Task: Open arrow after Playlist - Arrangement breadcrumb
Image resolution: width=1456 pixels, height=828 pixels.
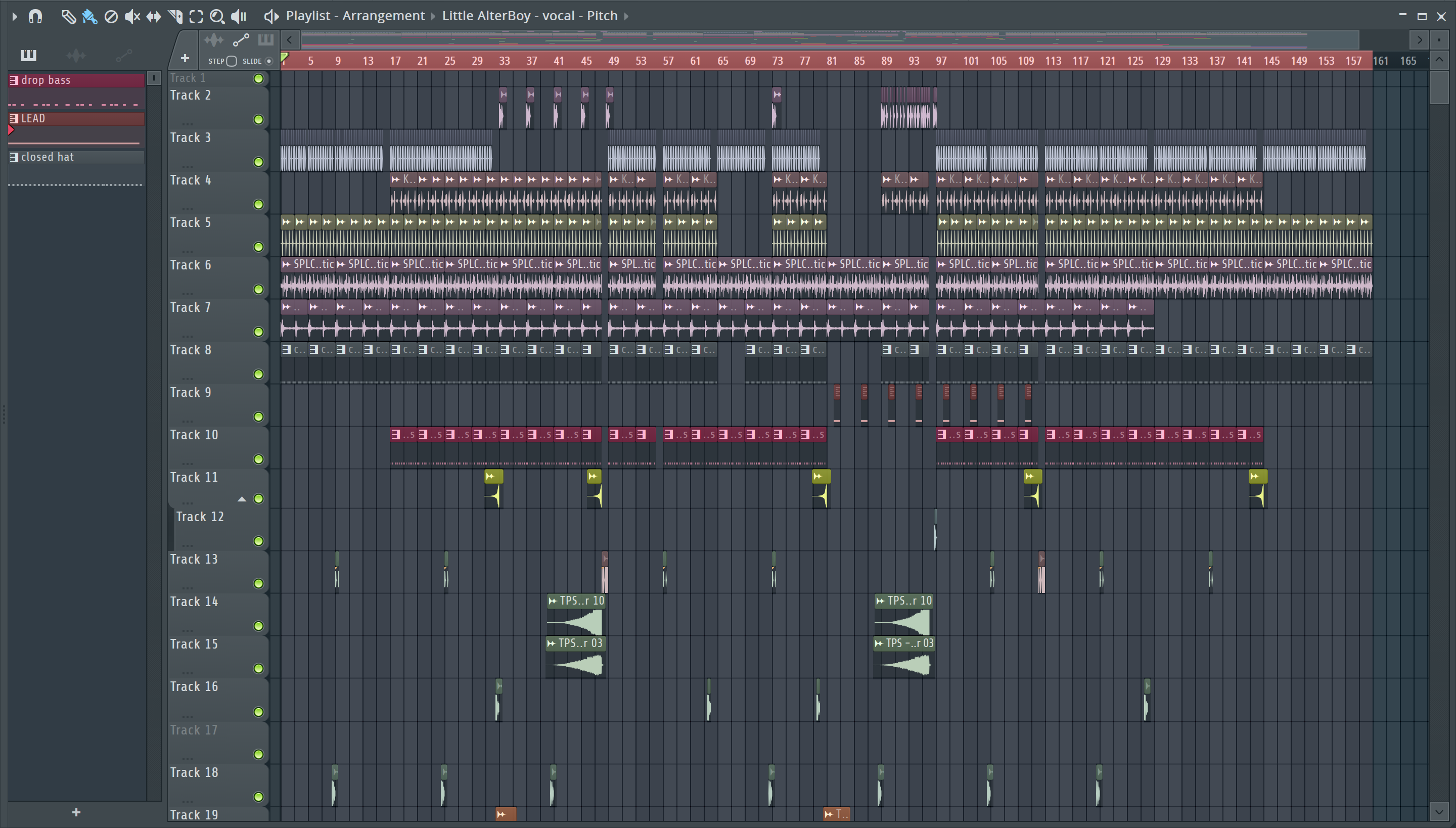Action: [433, 17]
